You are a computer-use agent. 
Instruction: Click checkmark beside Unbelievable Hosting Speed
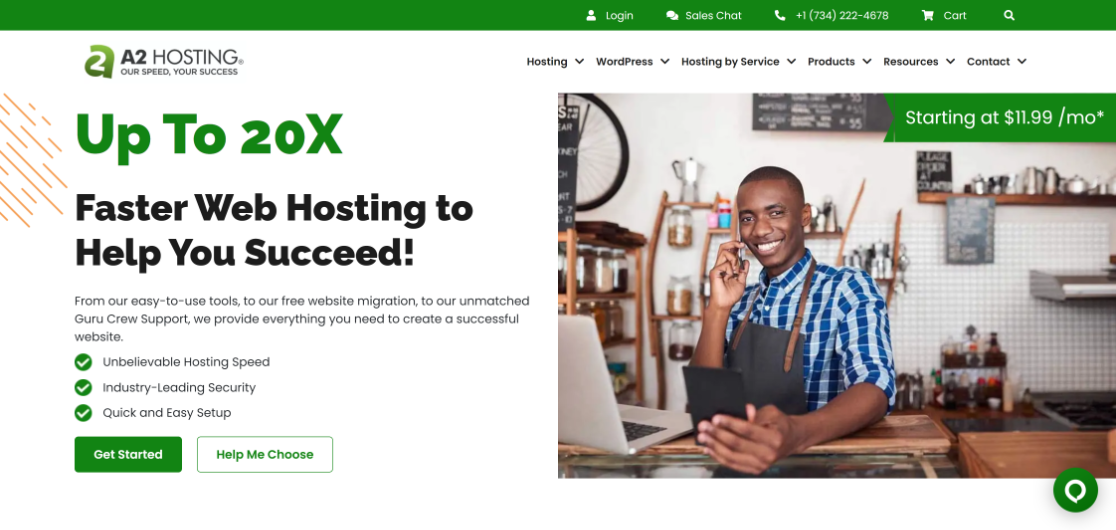pyautogui.click(x=83, y=362)
